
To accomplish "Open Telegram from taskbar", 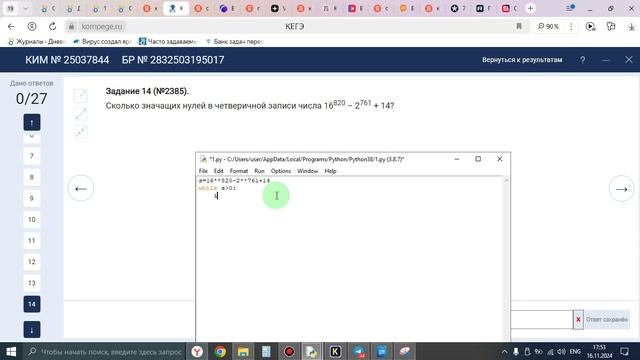I will 359,351.
